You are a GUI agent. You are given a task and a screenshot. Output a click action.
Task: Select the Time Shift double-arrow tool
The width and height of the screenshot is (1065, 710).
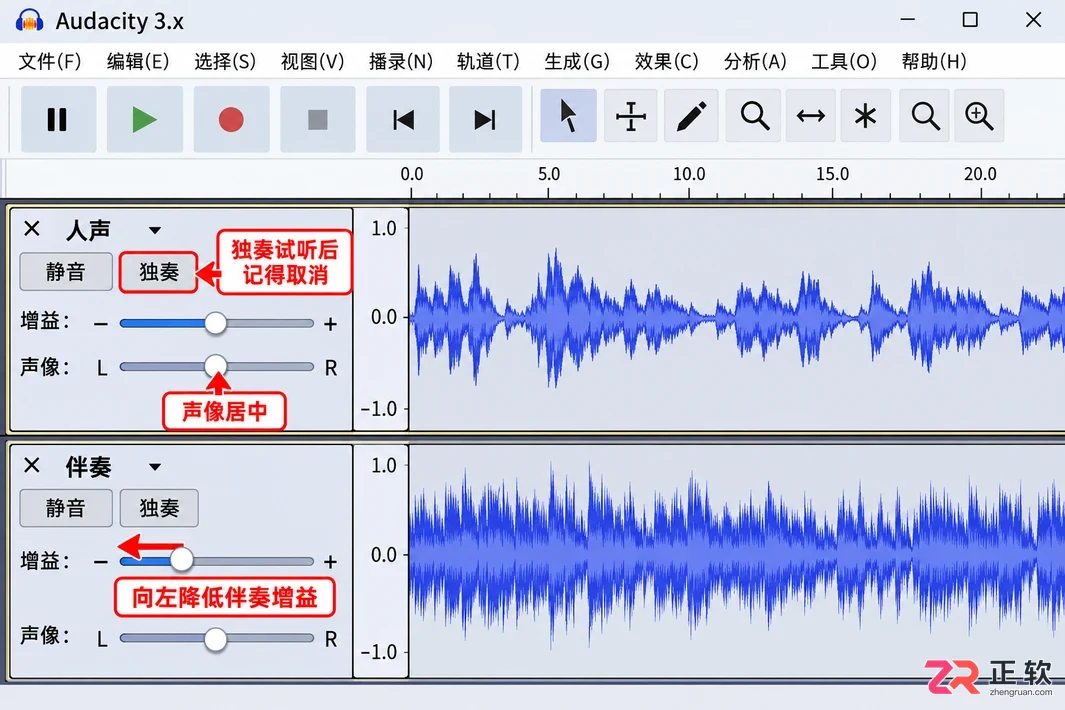(810, 116)
